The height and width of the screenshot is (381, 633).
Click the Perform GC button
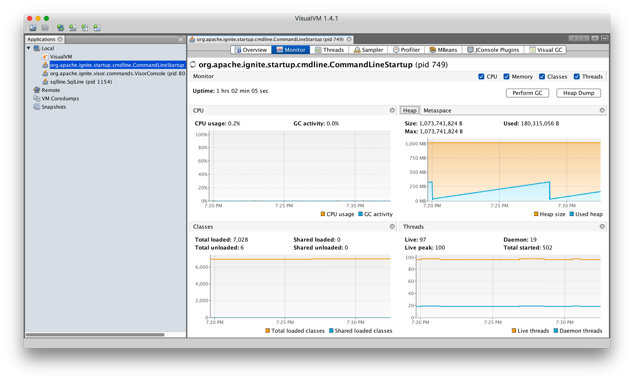[527, 93]
